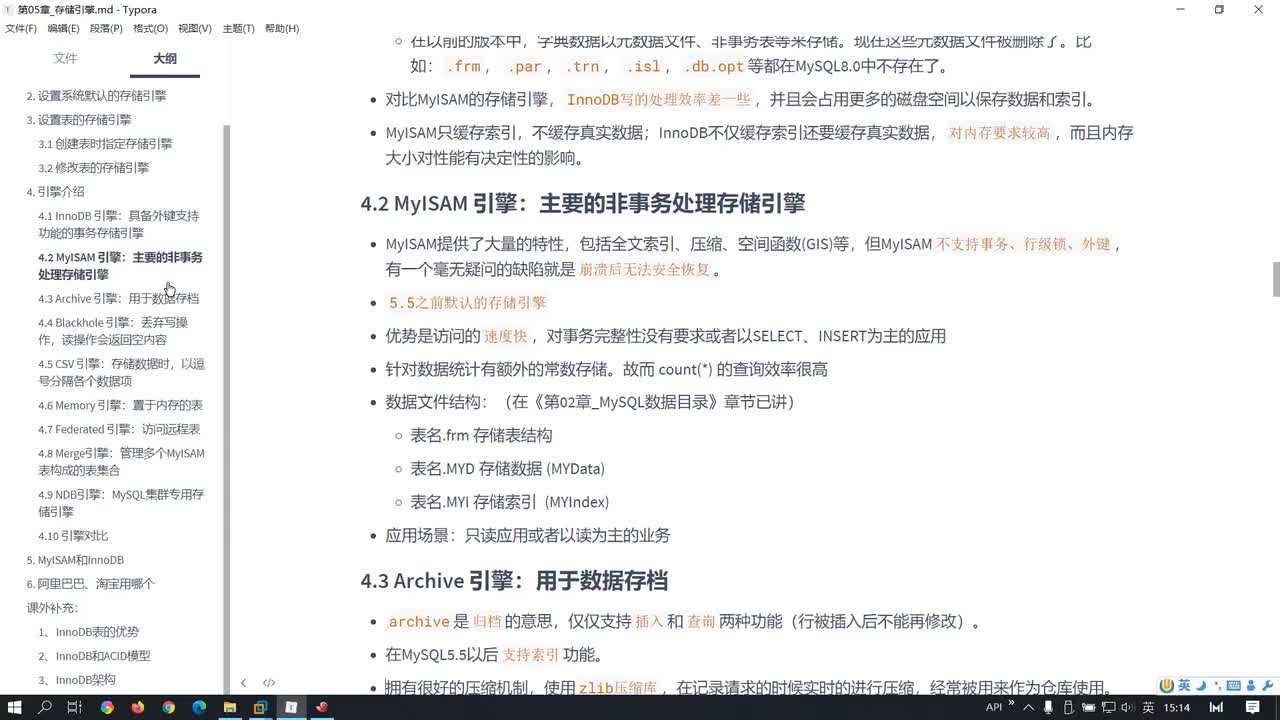
Task: Jump to 5. MyISAM和InnoDB outline entry
Action: [x=75, y=561]
